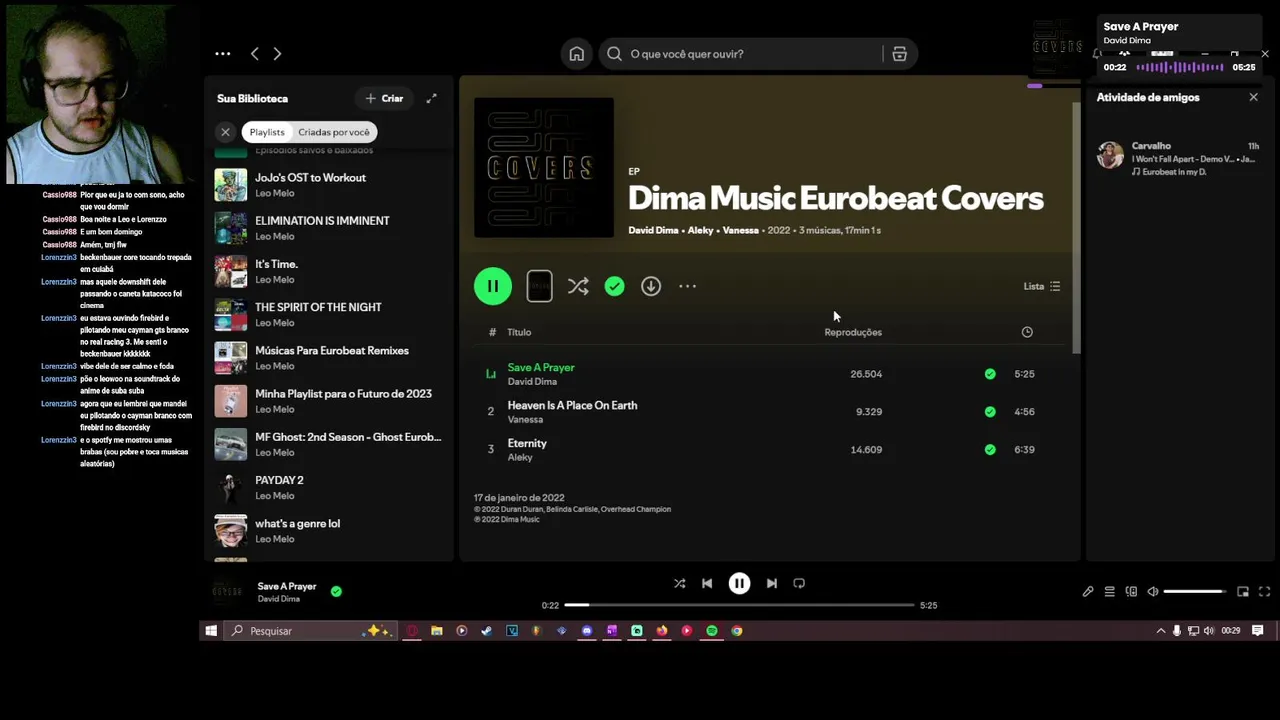Download the EP with the arrow icon
Image resolution: width=1280 pixels, height=720 pixels.
pos(651,286)
